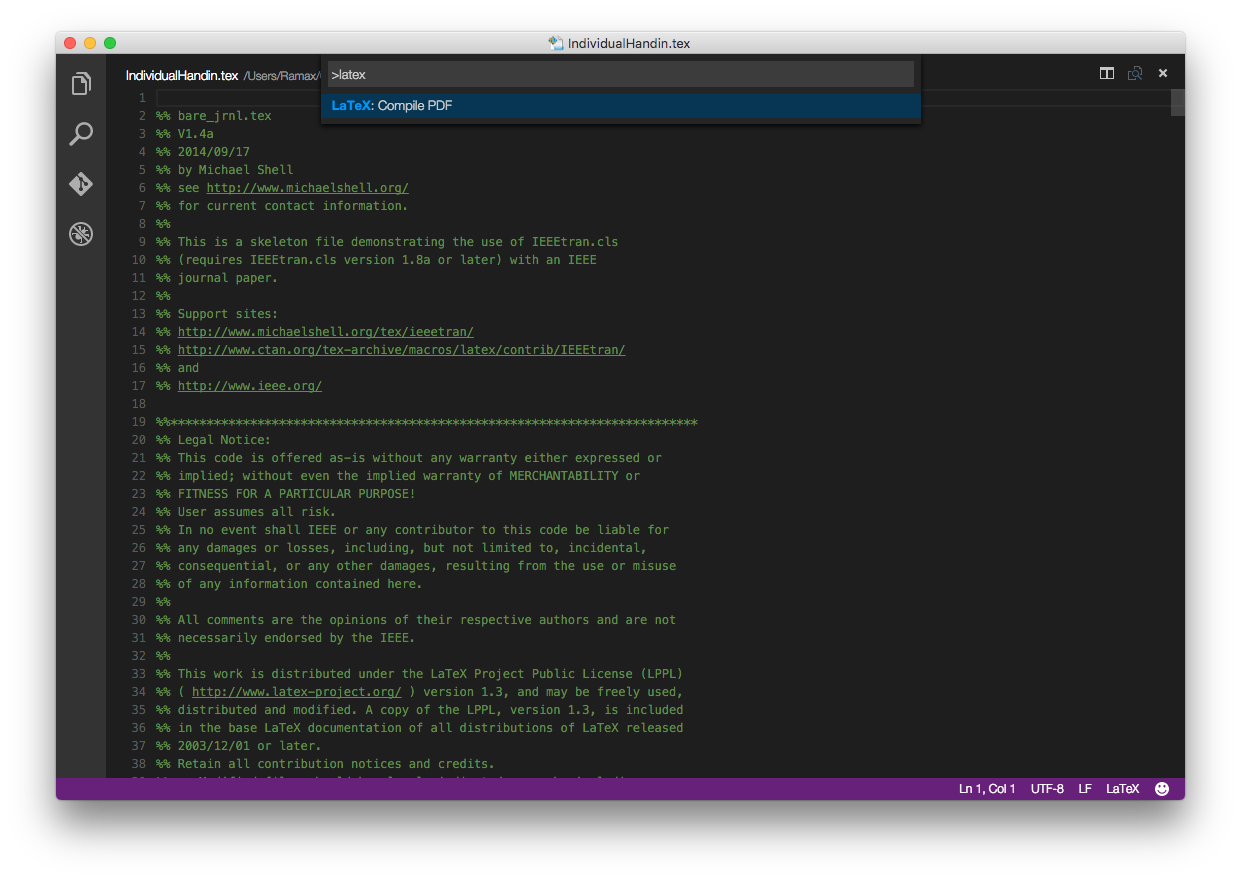The width and height of the screenshot is (1241, 880).
Task: Split the editor into two panes
Action: coord(1106,73)
